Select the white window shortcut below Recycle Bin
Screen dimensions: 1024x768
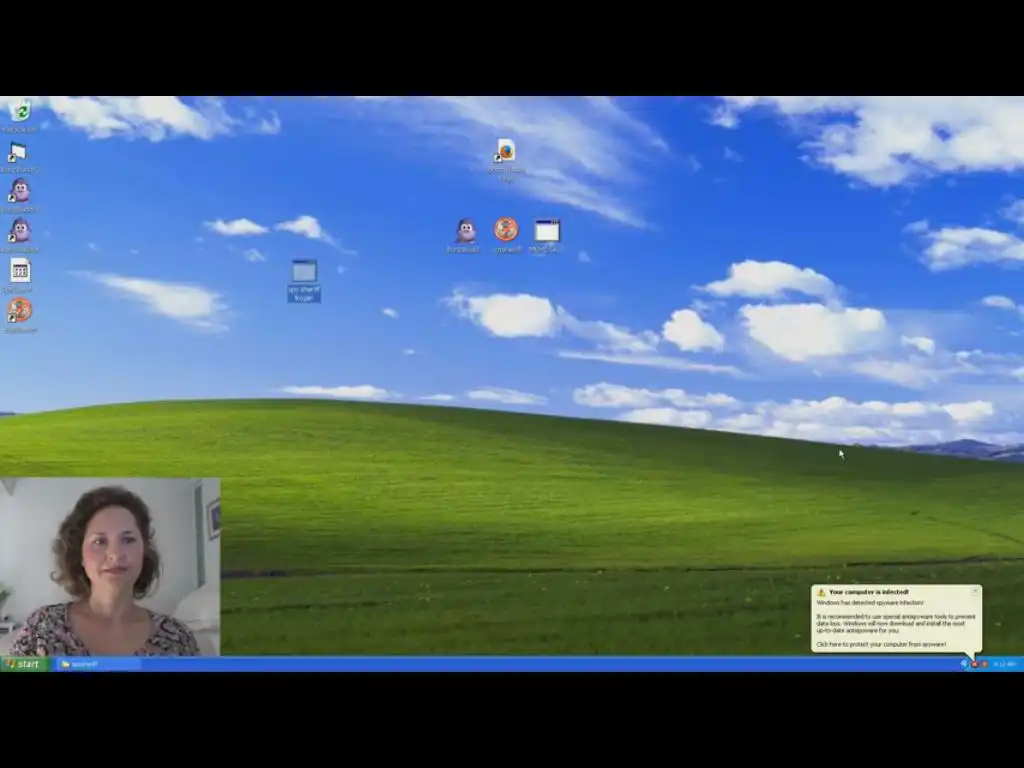19,153
